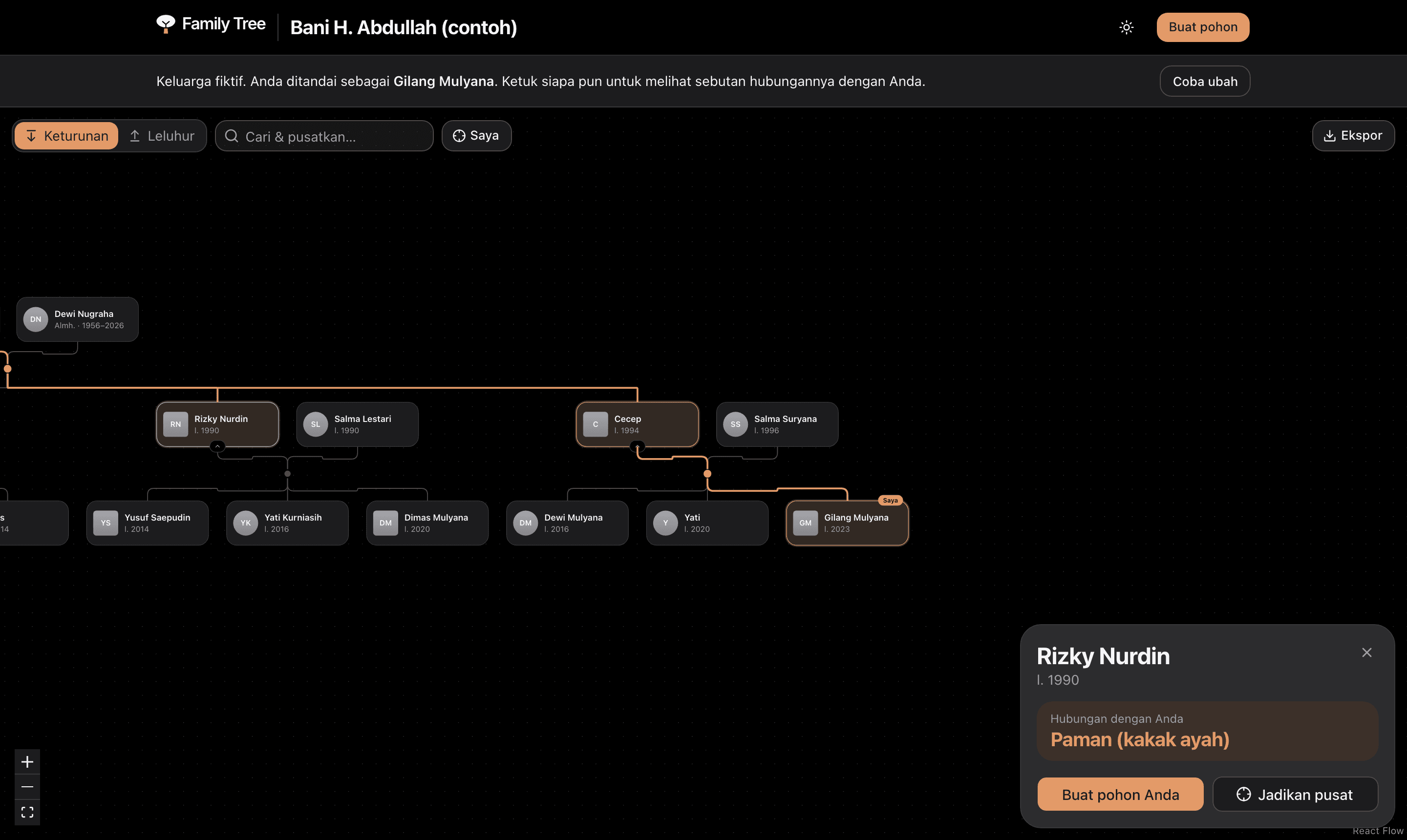Click the Family Tree logo icon

pos(165,24)
